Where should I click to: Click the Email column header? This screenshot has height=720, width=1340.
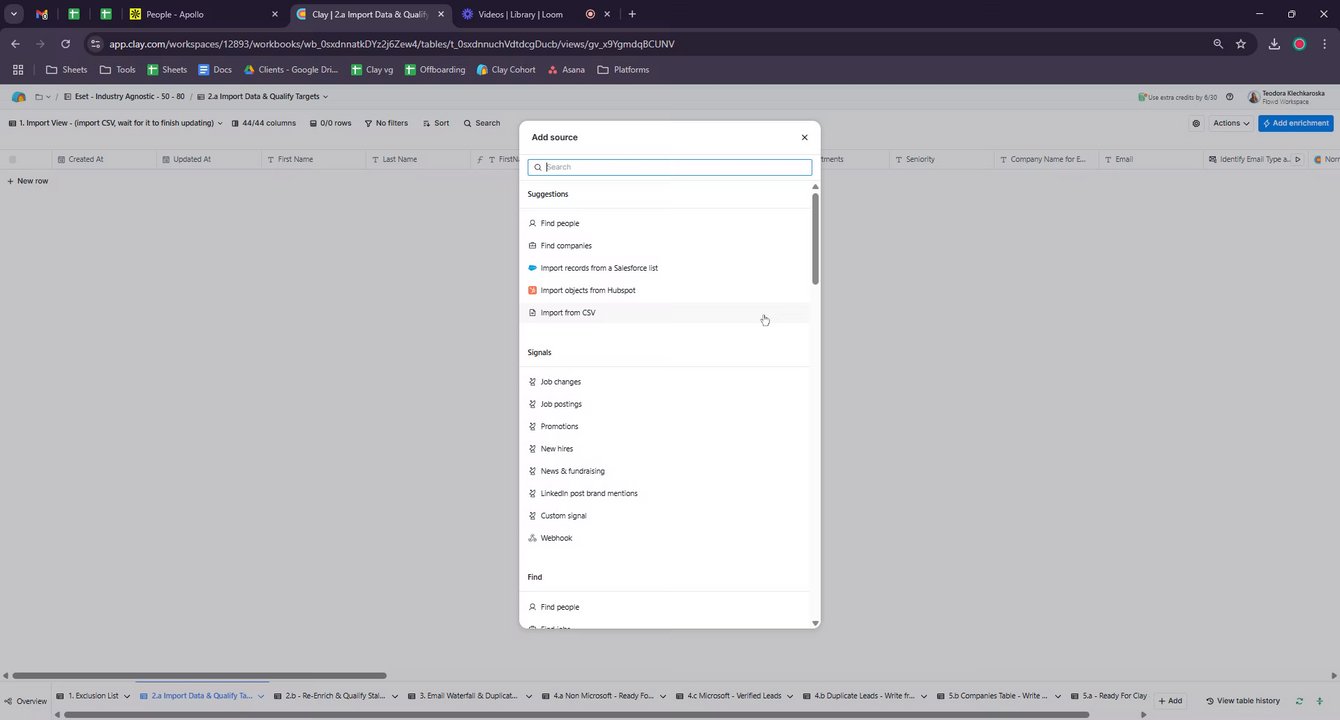point(1151,159)
